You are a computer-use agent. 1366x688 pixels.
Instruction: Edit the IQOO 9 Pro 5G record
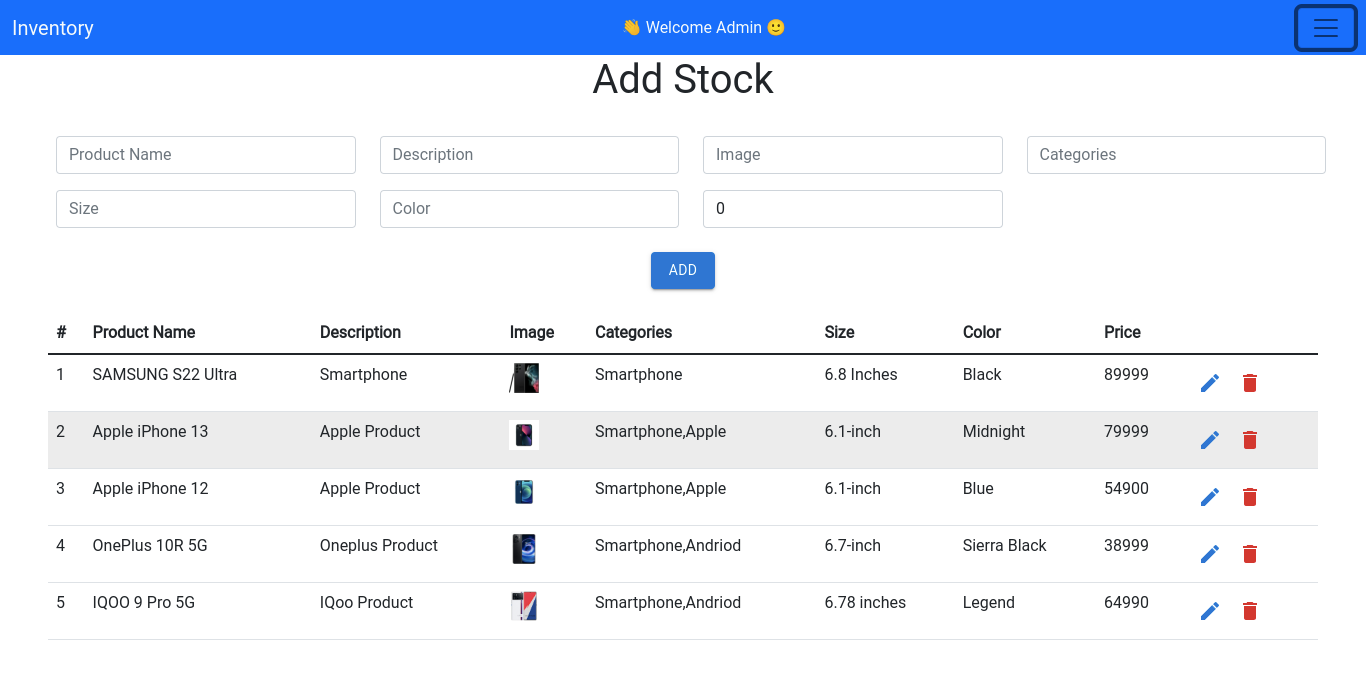pos(1210,610)
